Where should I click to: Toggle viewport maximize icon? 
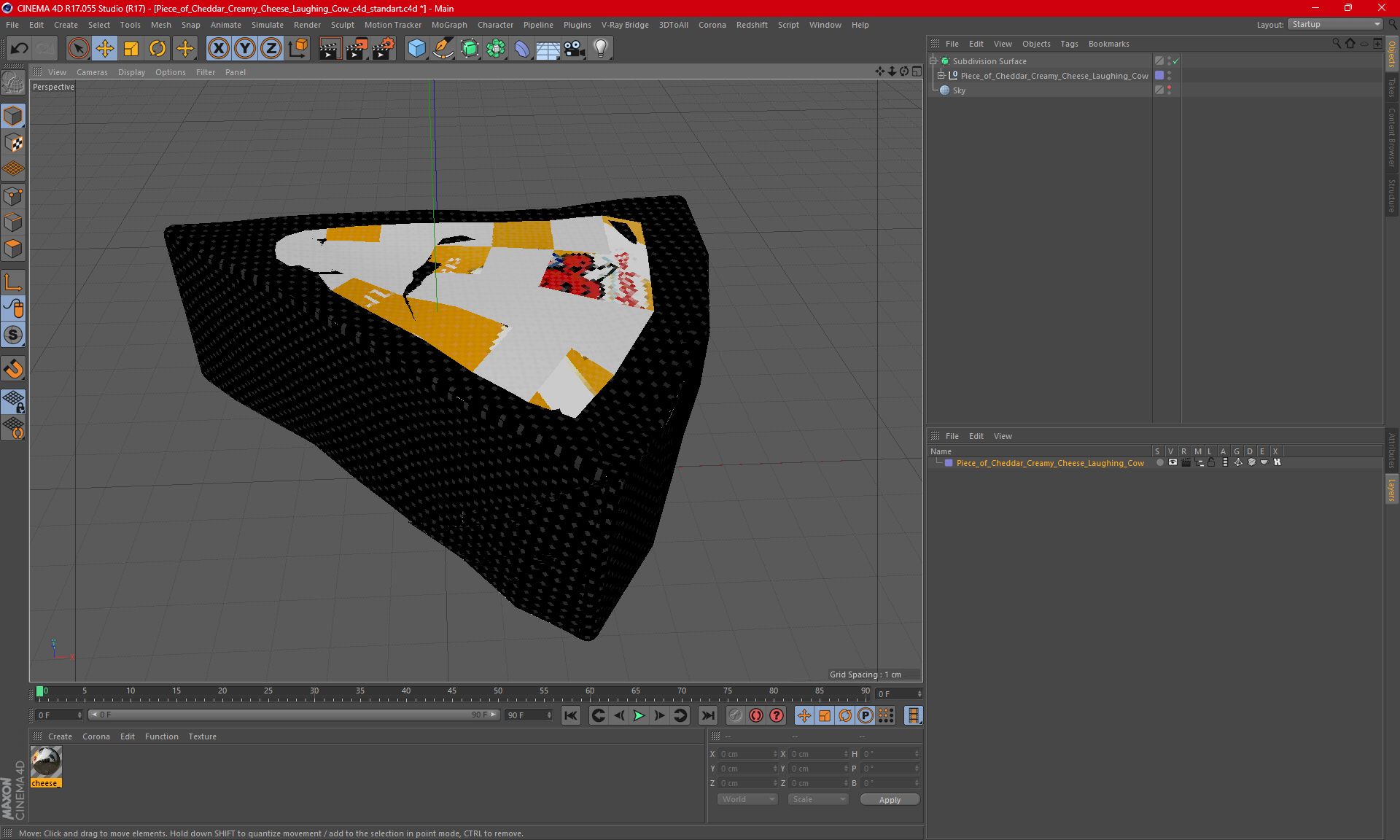tap(917, 71)
